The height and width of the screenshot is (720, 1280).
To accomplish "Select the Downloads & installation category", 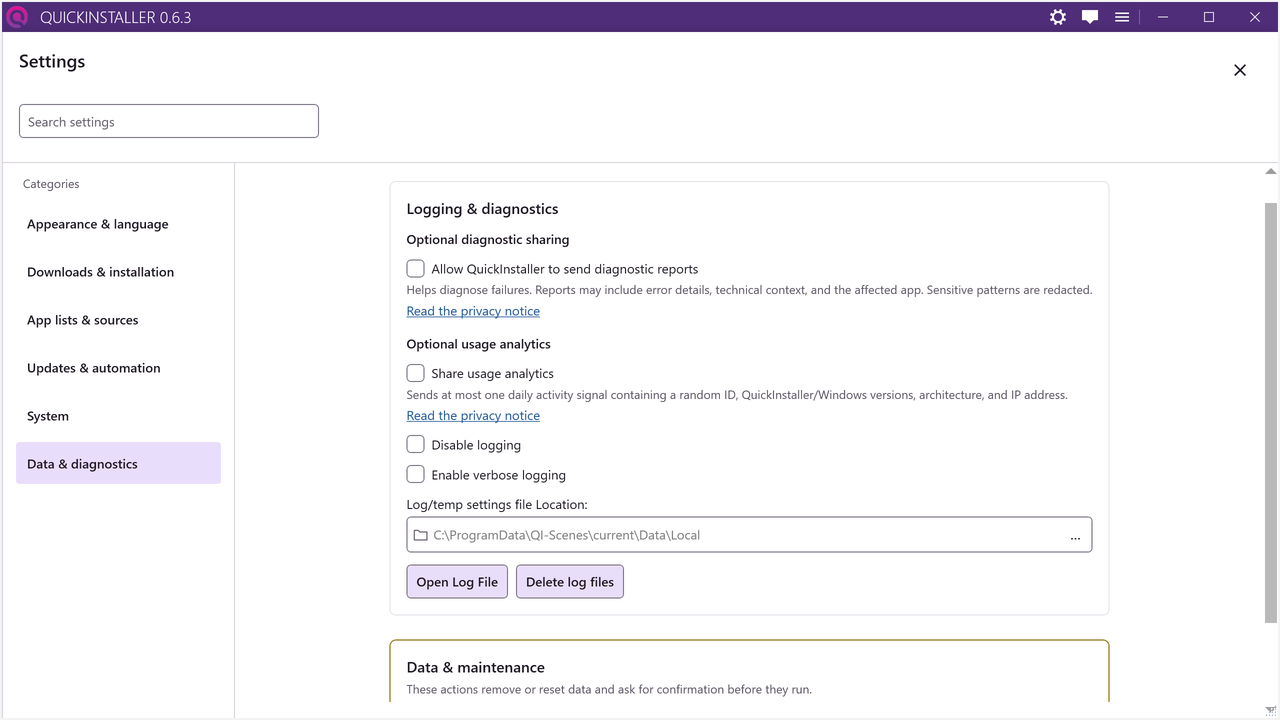I will pos(118,272).
